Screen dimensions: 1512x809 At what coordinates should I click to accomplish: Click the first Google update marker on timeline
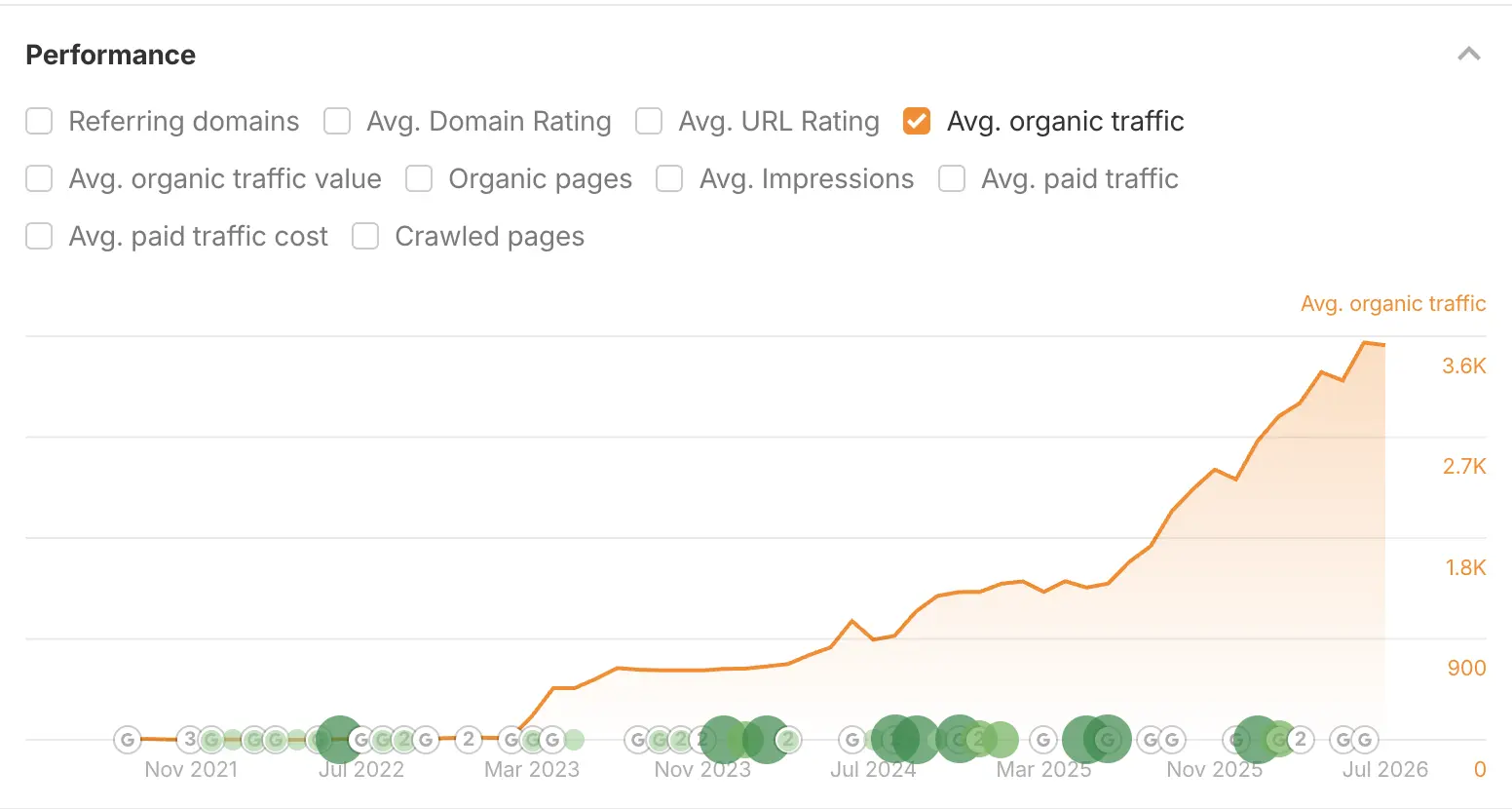coord(128,740)
